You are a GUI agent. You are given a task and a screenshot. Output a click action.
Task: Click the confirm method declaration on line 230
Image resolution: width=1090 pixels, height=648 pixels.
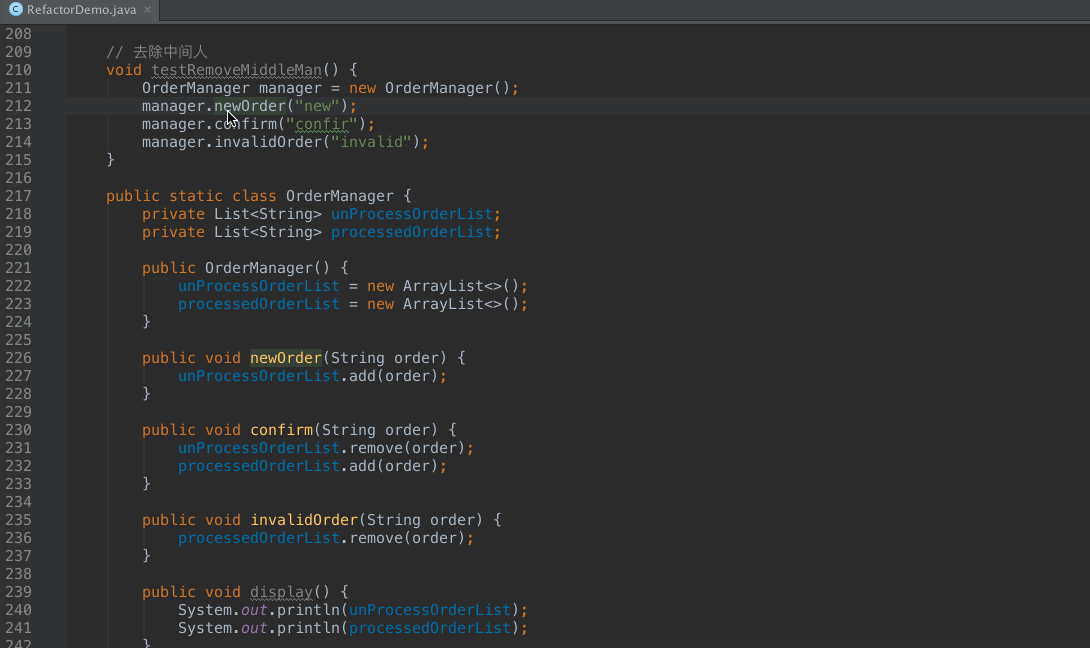coord(282,430)
